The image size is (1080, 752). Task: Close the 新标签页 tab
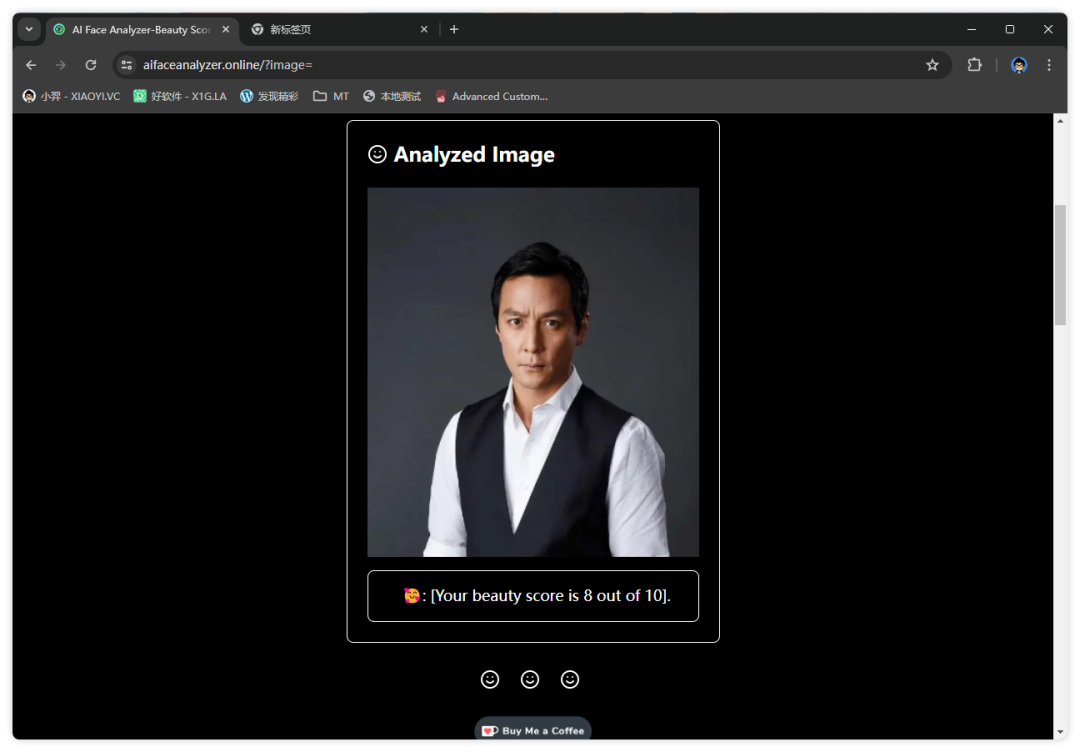coord(424,30)
